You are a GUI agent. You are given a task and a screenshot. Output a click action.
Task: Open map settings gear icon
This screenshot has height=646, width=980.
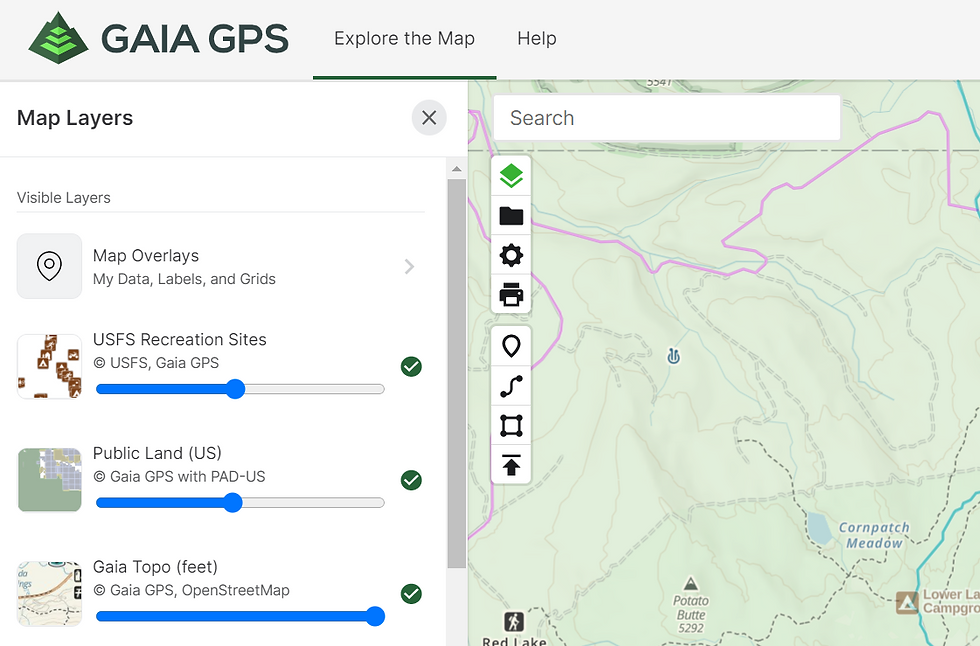pos(511,255)
